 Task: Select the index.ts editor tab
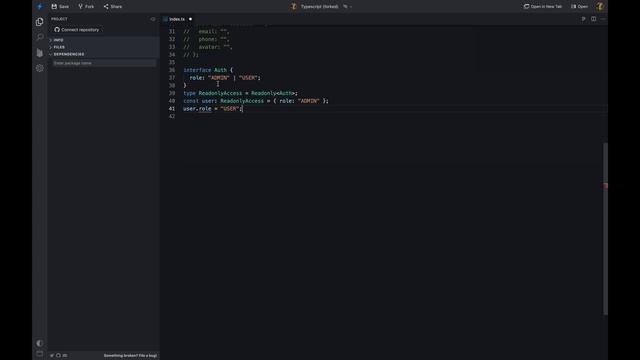pos(177,19)
